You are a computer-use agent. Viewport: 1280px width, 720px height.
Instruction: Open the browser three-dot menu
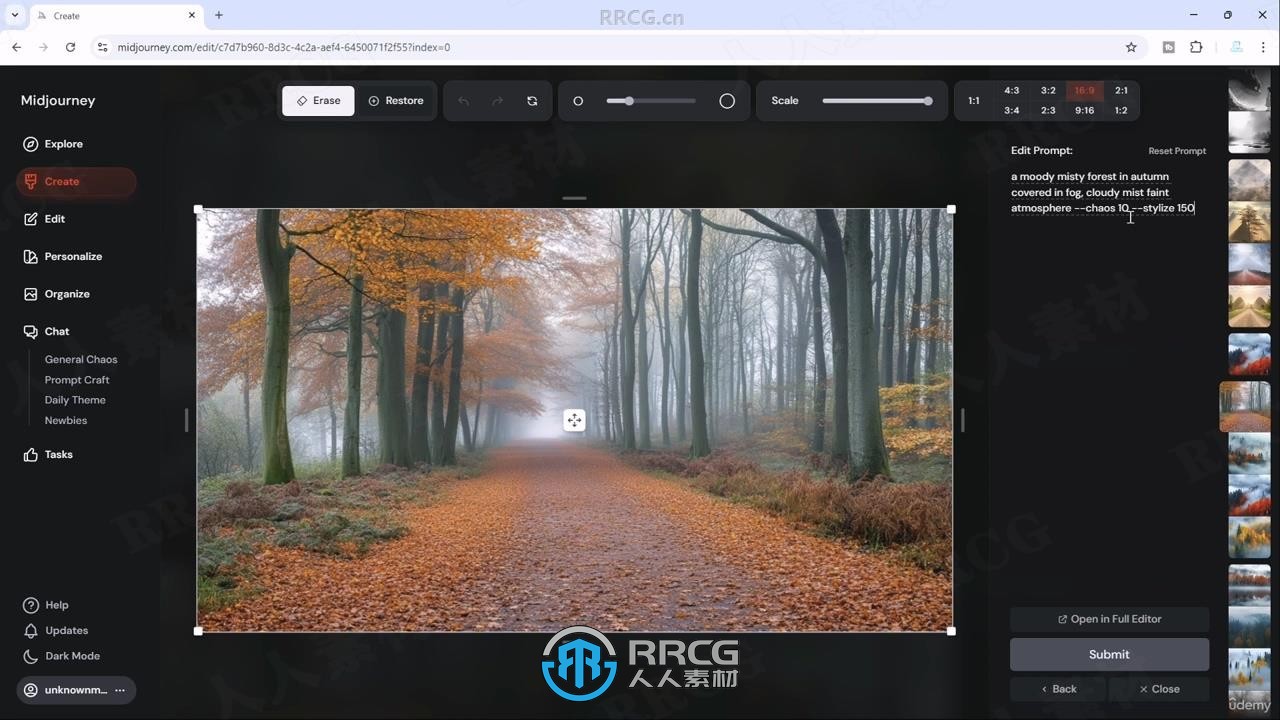1264,47
